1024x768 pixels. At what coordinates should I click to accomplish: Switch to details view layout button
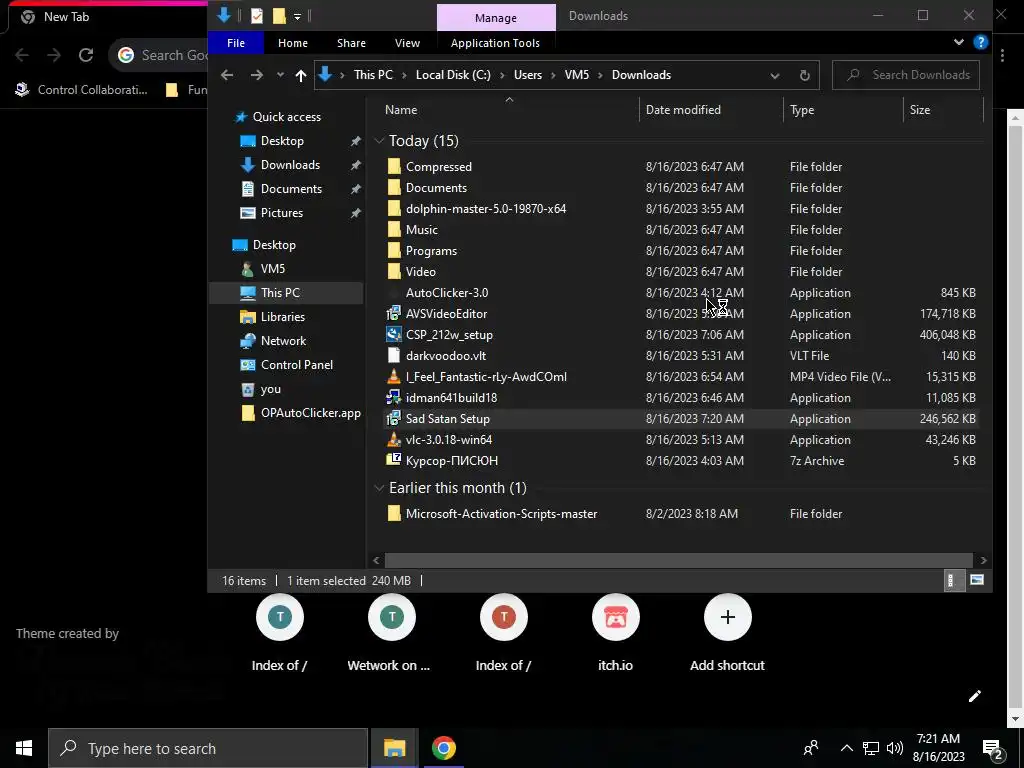pyautogui.click(x=954, y=580)
